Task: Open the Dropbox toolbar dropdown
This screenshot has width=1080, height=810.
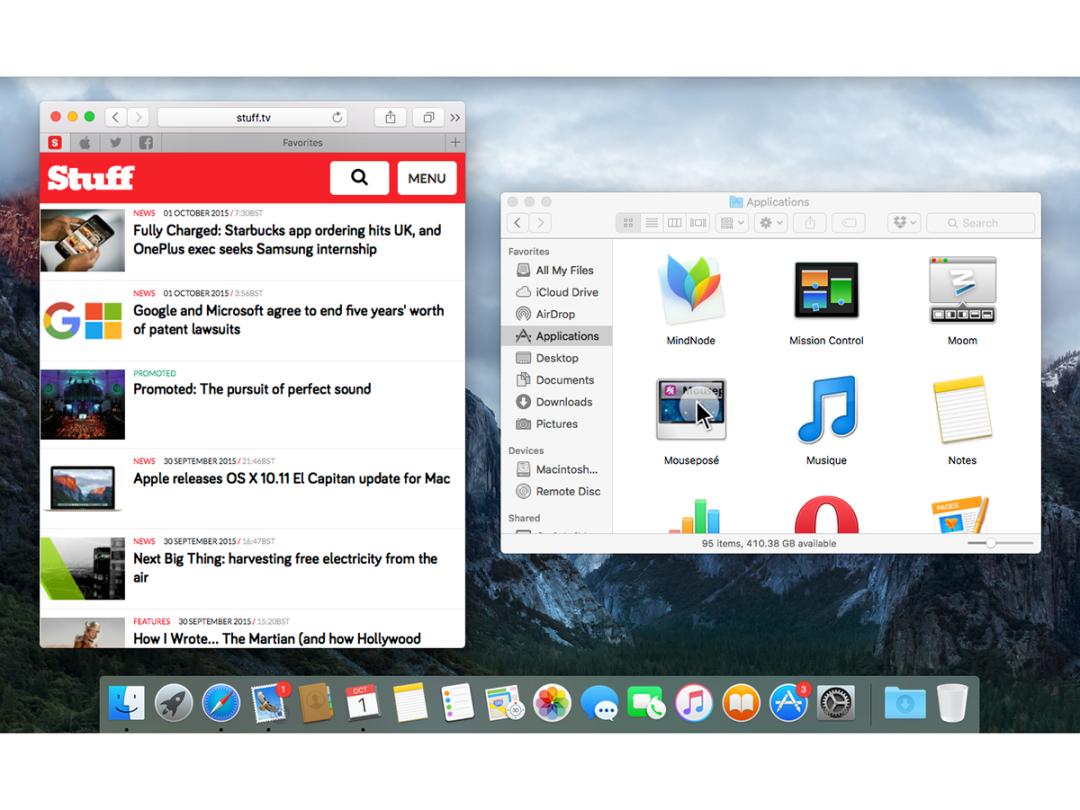Action: coord(903,223)
